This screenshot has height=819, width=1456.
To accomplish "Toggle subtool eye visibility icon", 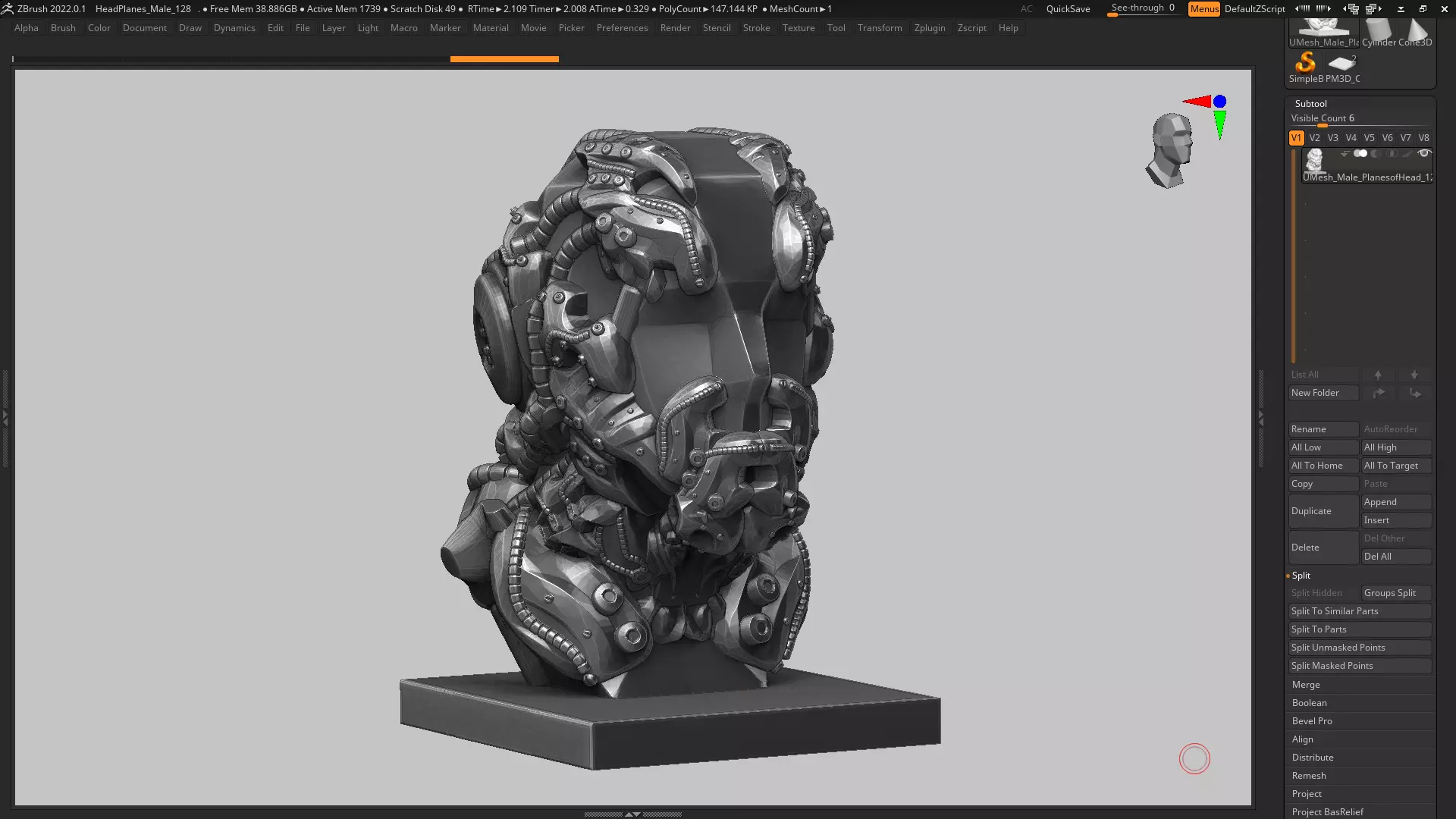I will pyautogui.click(x=1424, y=154).
